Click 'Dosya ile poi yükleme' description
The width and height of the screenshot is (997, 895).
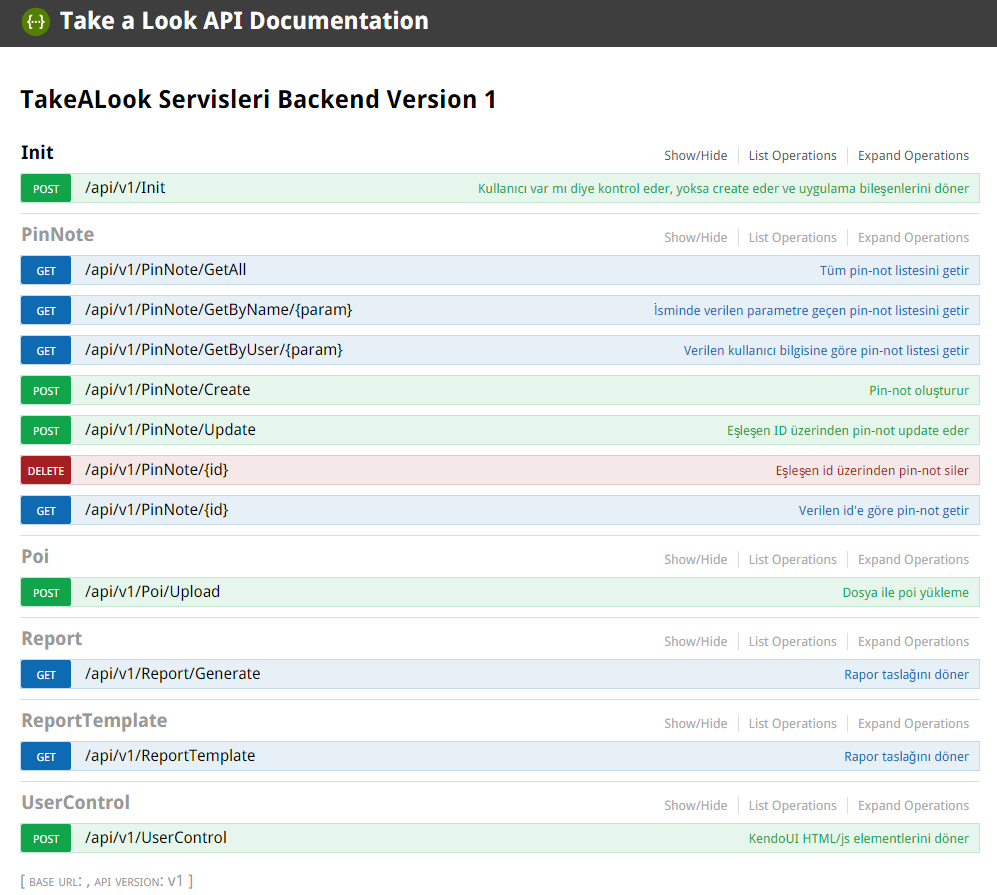coord(905,593)
